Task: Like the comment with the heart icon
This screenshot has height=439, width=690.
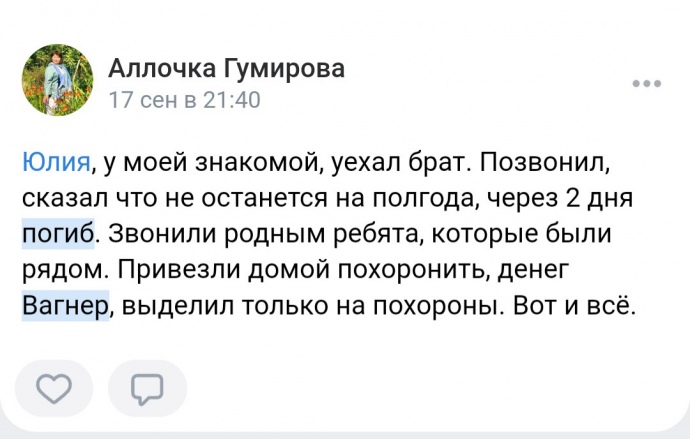Action: pyautogui.click(x=55, y=387)
